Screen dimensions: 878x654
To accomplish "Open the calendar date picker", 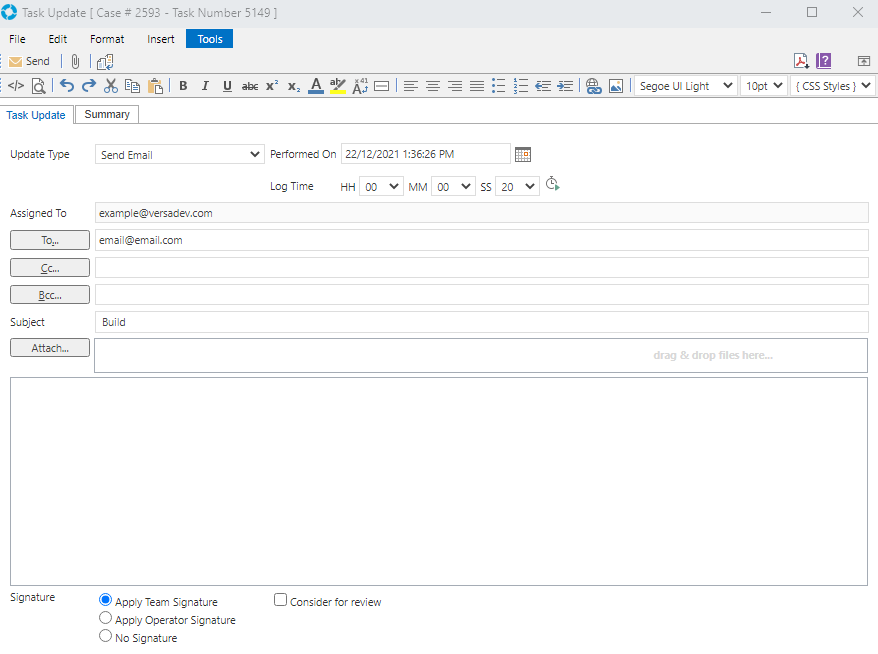I will point(522,154).
